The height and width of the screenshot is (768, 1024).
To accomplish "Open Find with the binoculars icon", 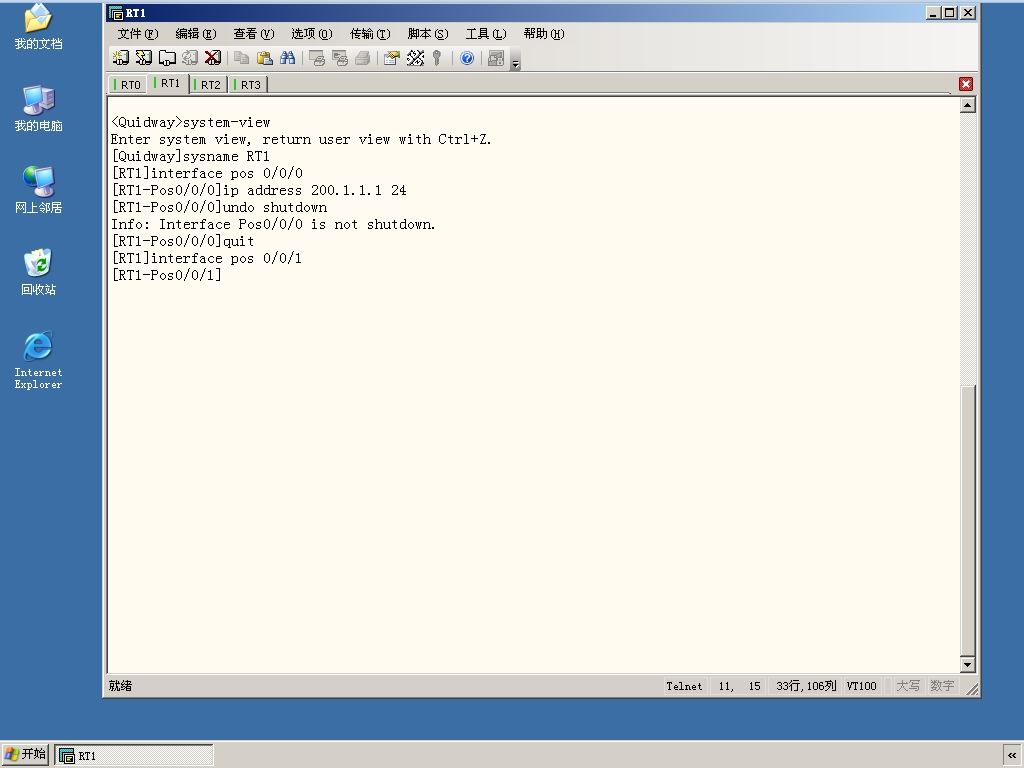I will pos(287,58).
